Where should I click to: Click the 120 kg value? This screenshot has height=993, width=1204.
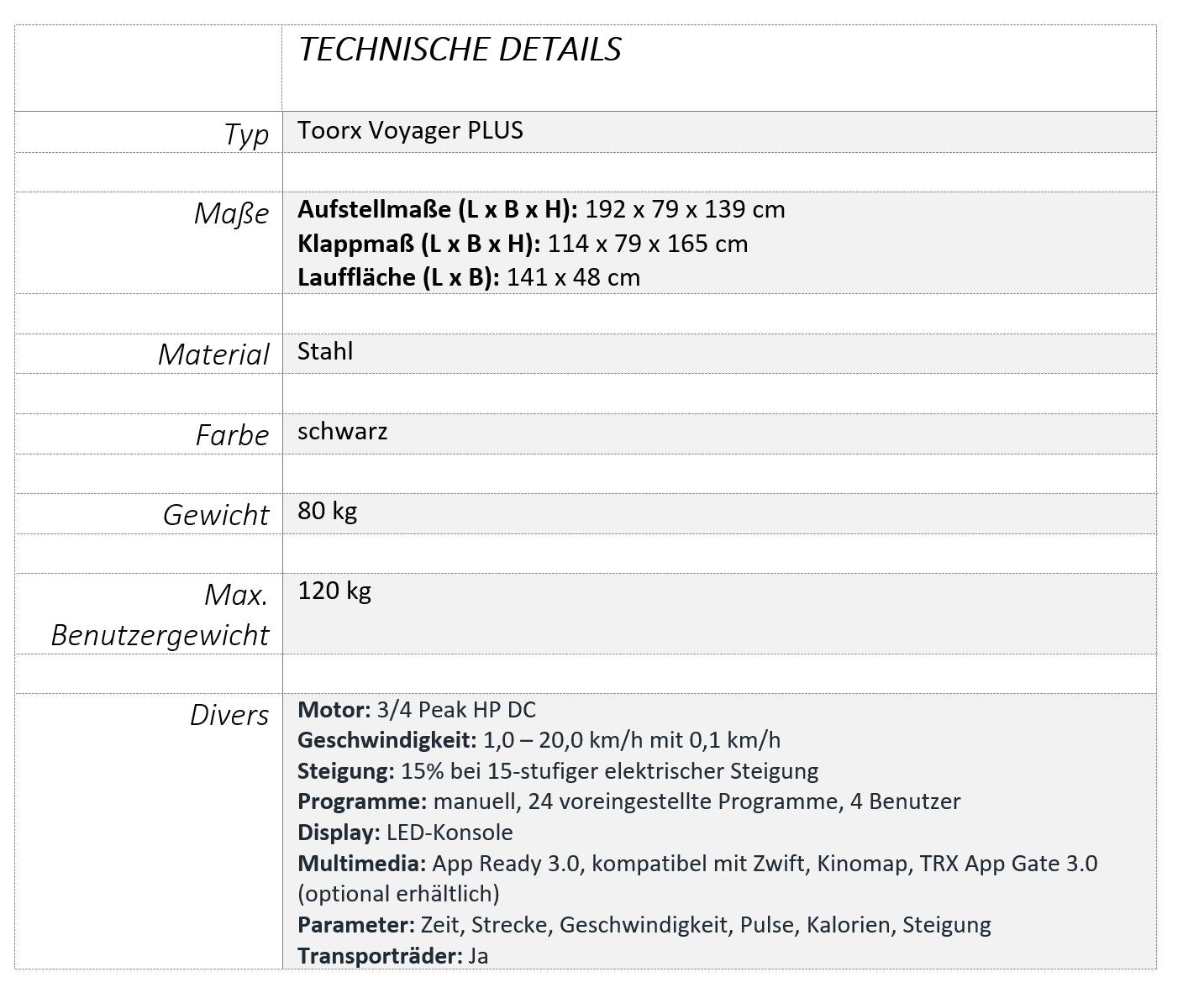[x=334, y=591]
